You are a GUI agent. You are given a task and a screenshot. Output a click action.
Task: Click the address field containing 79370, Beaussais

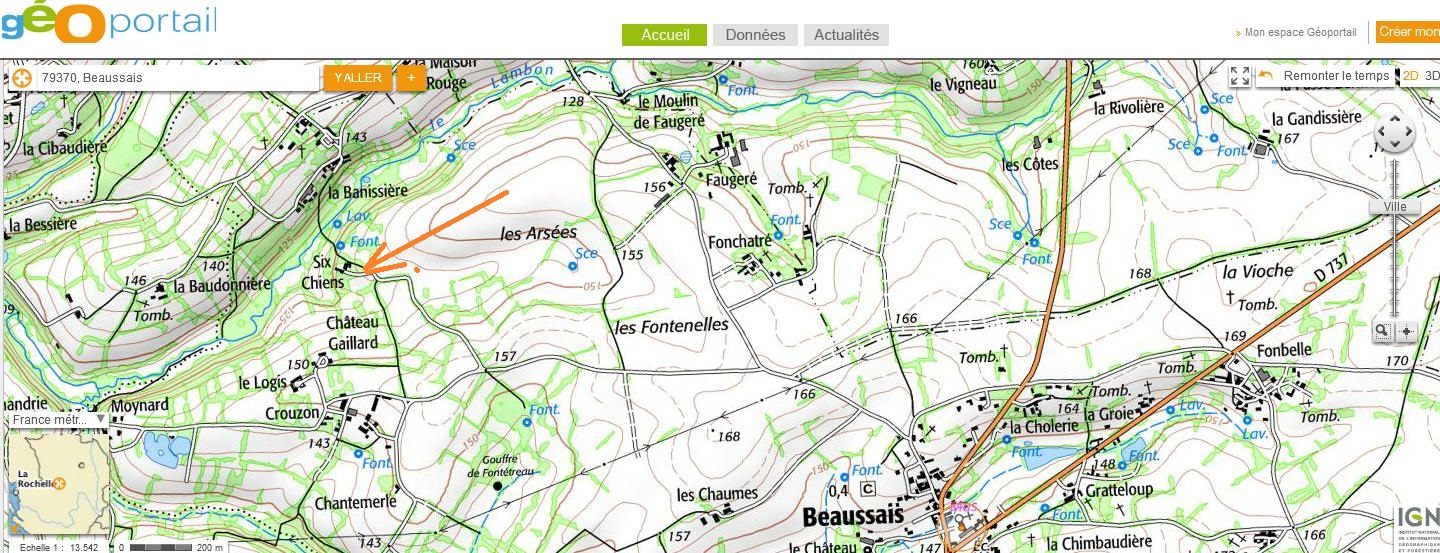[x=179, y=78]
